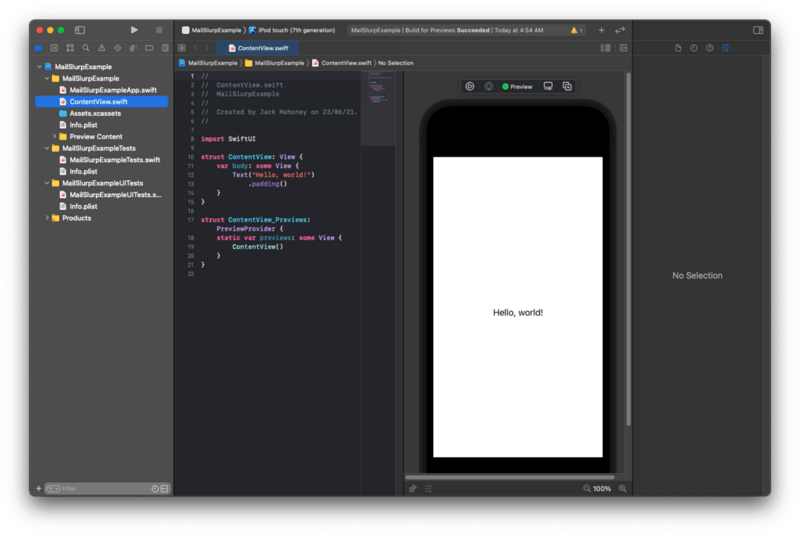
Task: Add an editor on the right
Action: 623,48
